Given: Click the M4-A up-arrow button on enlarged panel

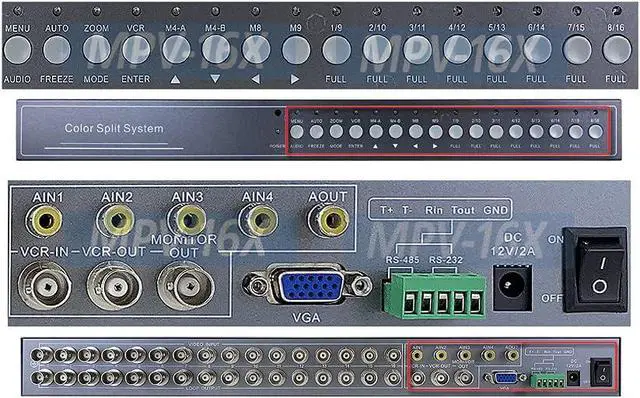Looking at the screenshot, I should click(176, 50).
